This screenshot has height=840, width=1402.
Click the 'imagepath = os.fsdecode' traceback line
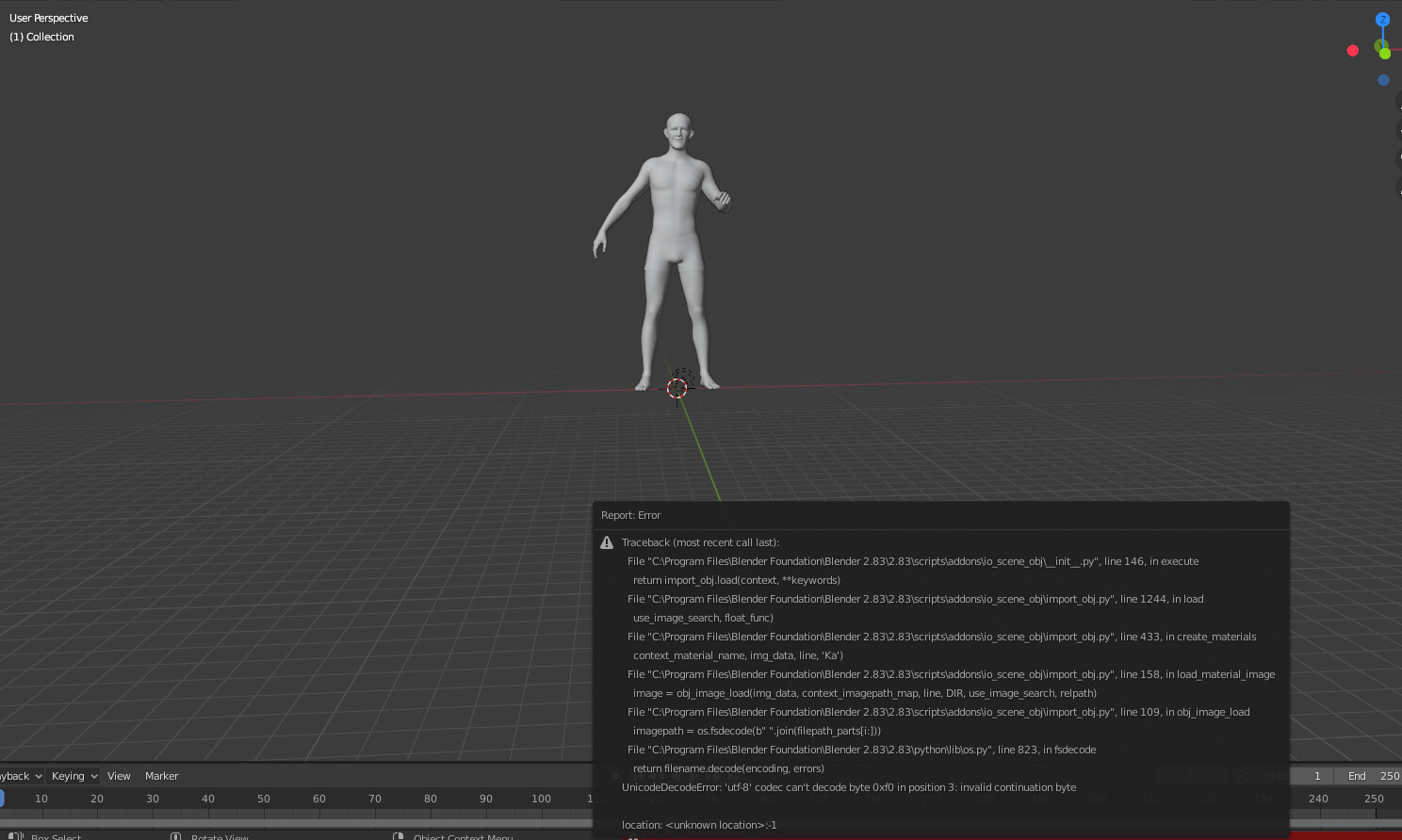757,731
